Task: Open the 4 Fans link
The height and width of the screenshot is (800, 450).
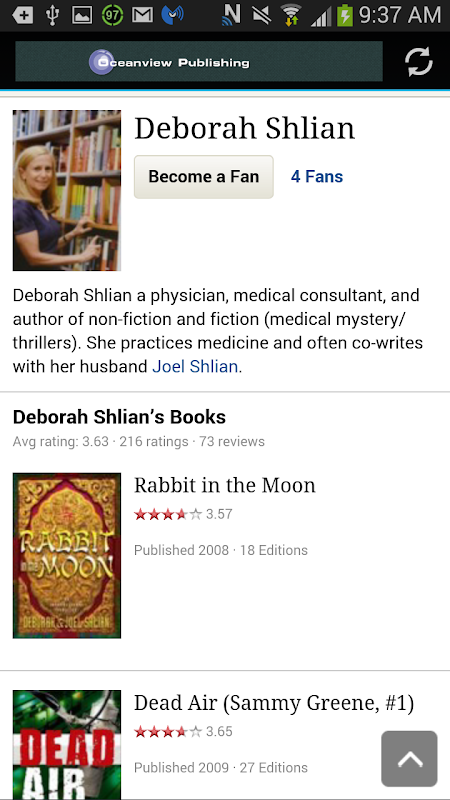Action: [x=317, y=177]
